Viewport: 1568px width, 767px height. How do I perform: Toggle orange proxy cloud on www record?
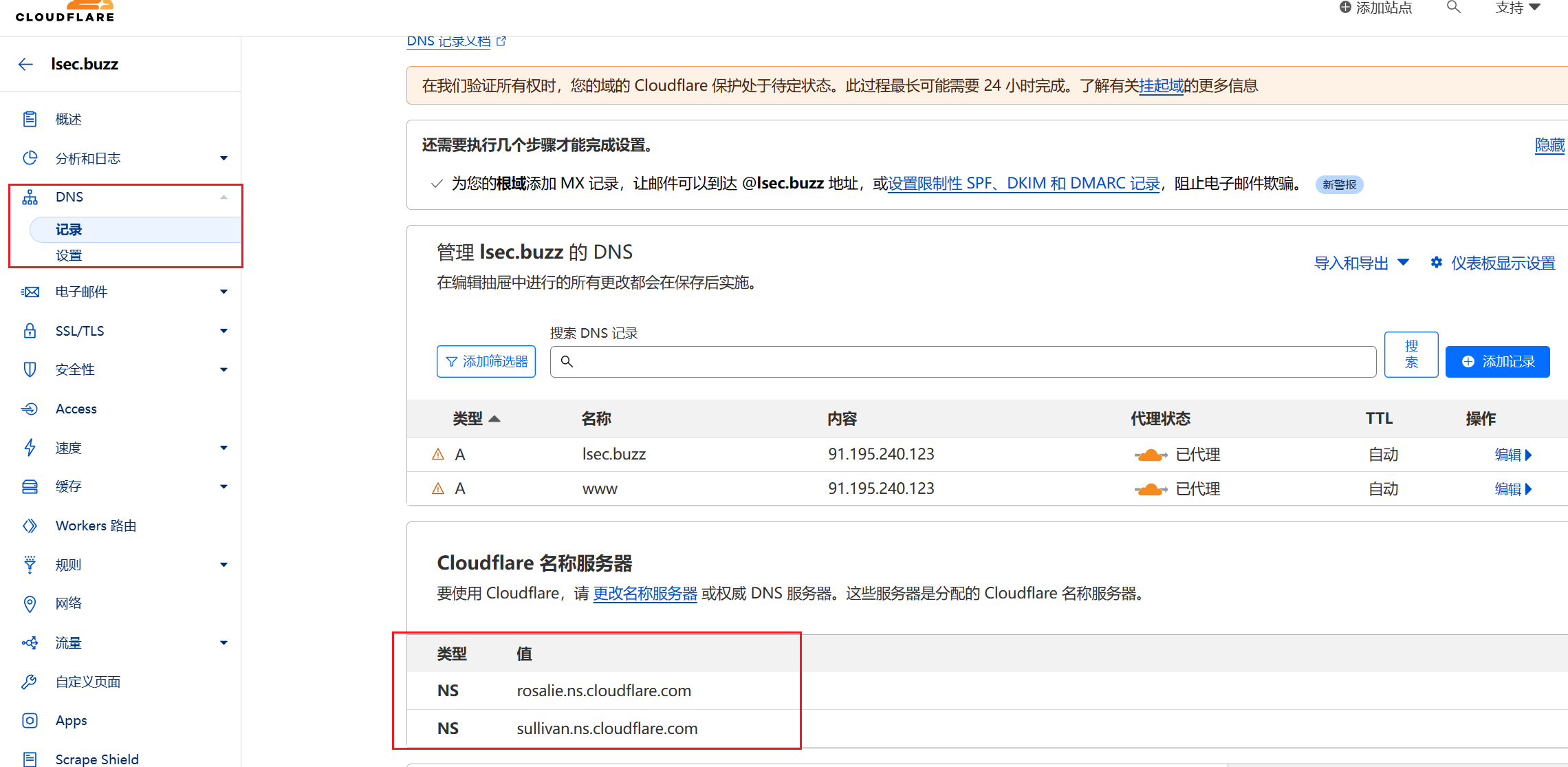click(1151, 489)
